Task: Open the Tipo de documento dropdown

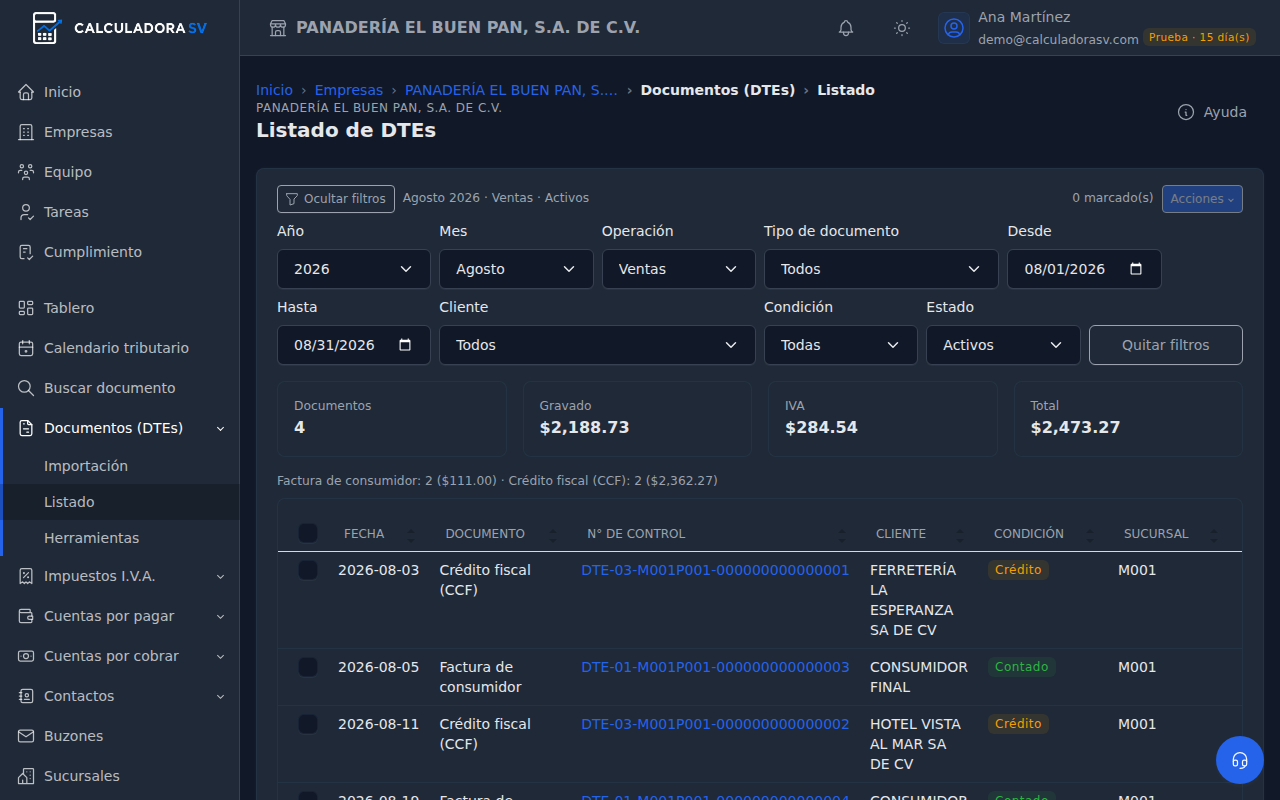Action: pyautogui.click(x=881, y=269)
